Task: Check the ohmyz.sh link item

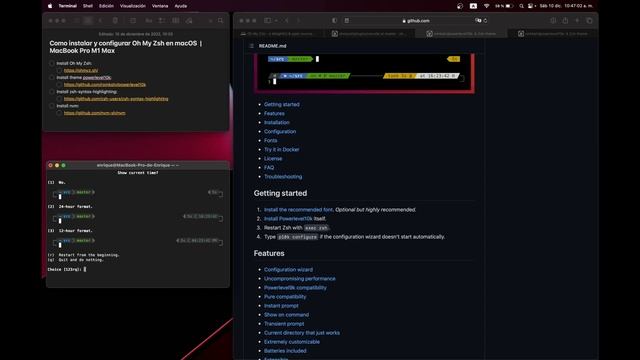Action: pos(60,70)
